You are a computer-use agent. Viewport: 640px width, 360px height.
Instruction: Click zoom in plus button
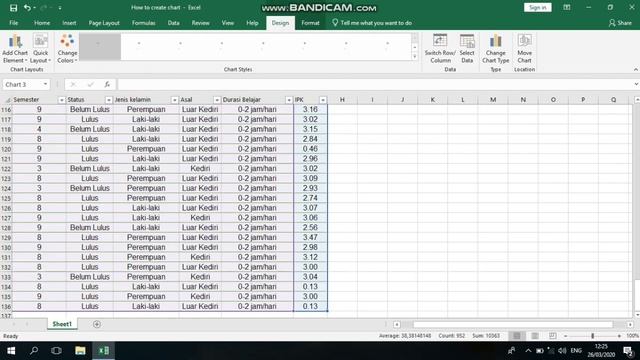pyautogui.click(x=619, y=336)
